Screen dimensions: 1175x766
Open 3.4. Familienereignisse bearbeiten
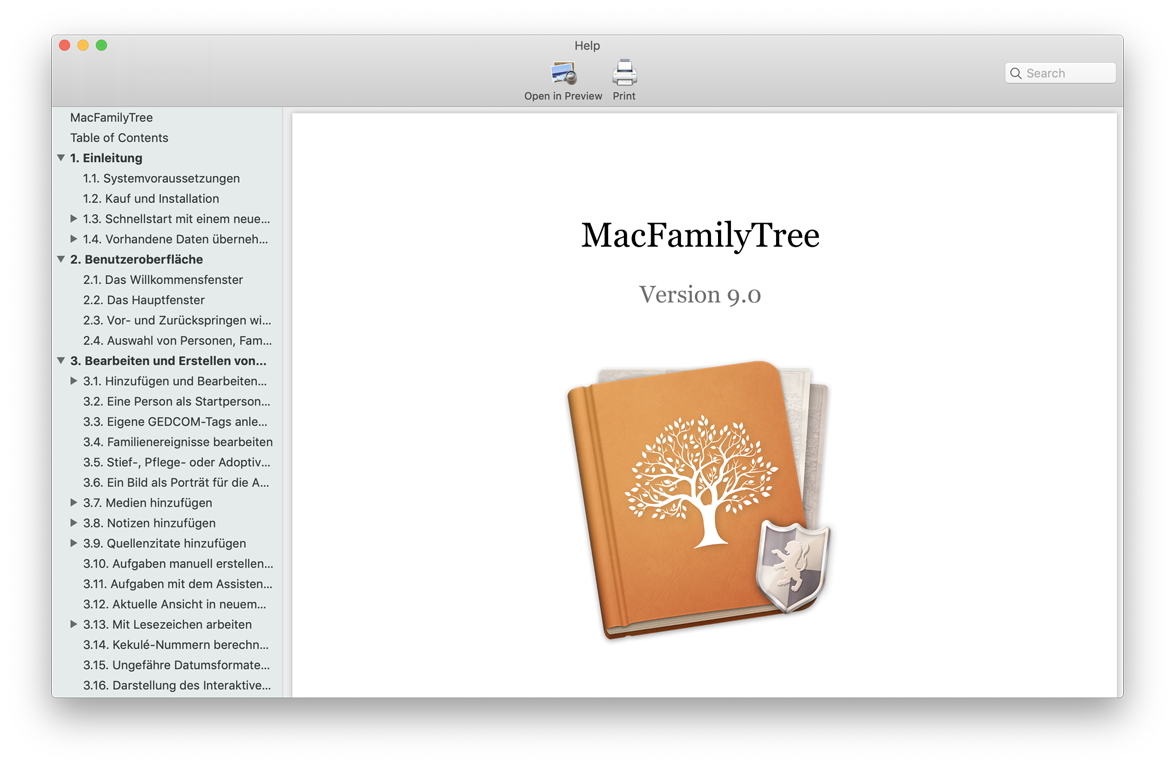[178, 441]
